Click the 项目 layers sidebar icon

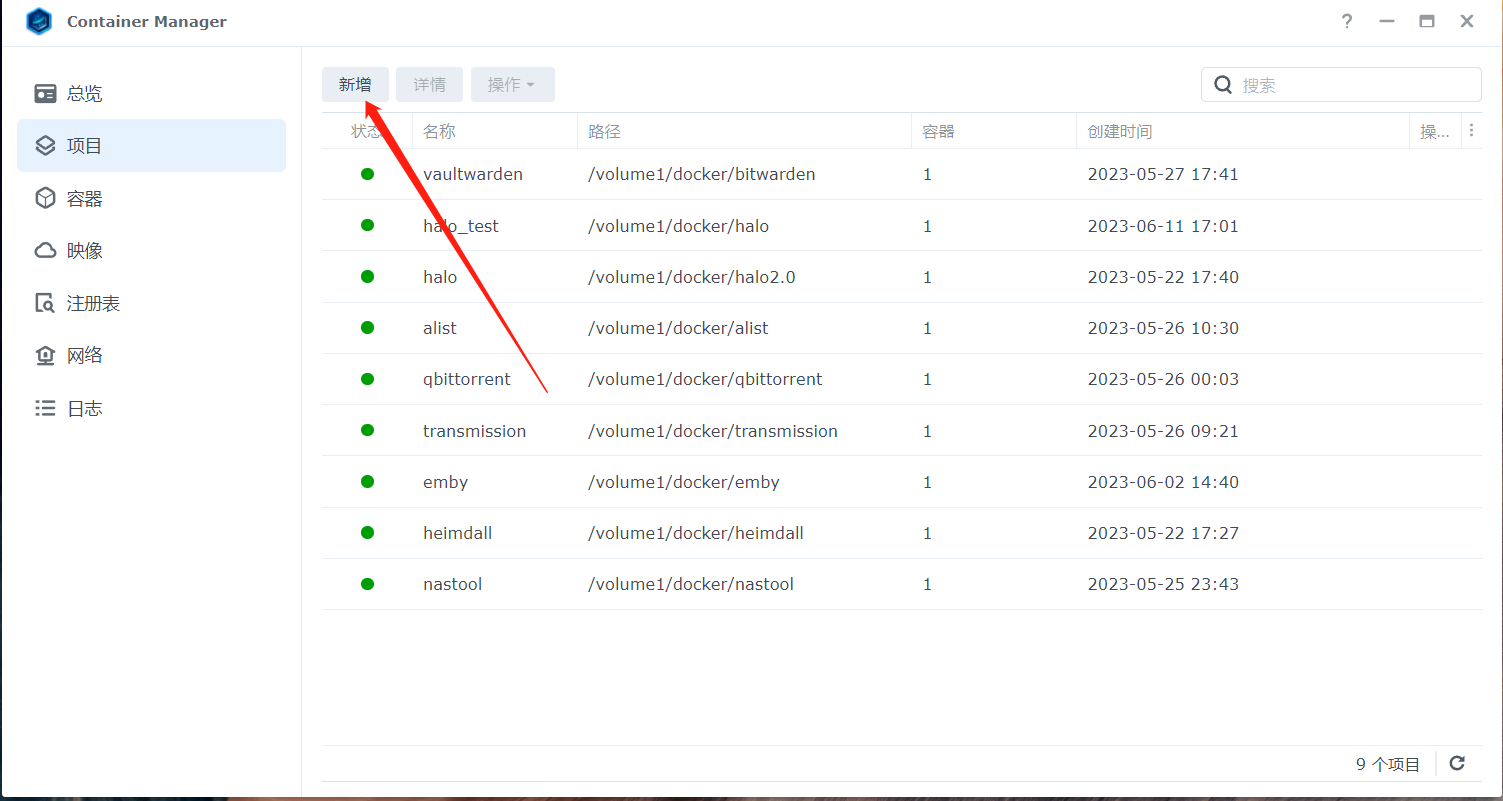click(x=45, y=146)
